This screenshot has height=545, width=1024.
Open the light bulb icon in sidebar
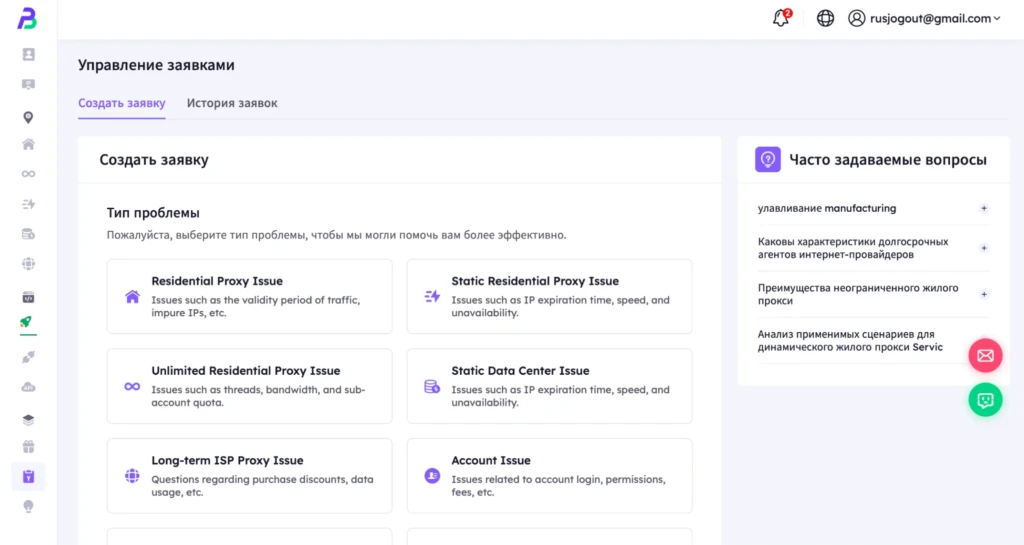28,506
